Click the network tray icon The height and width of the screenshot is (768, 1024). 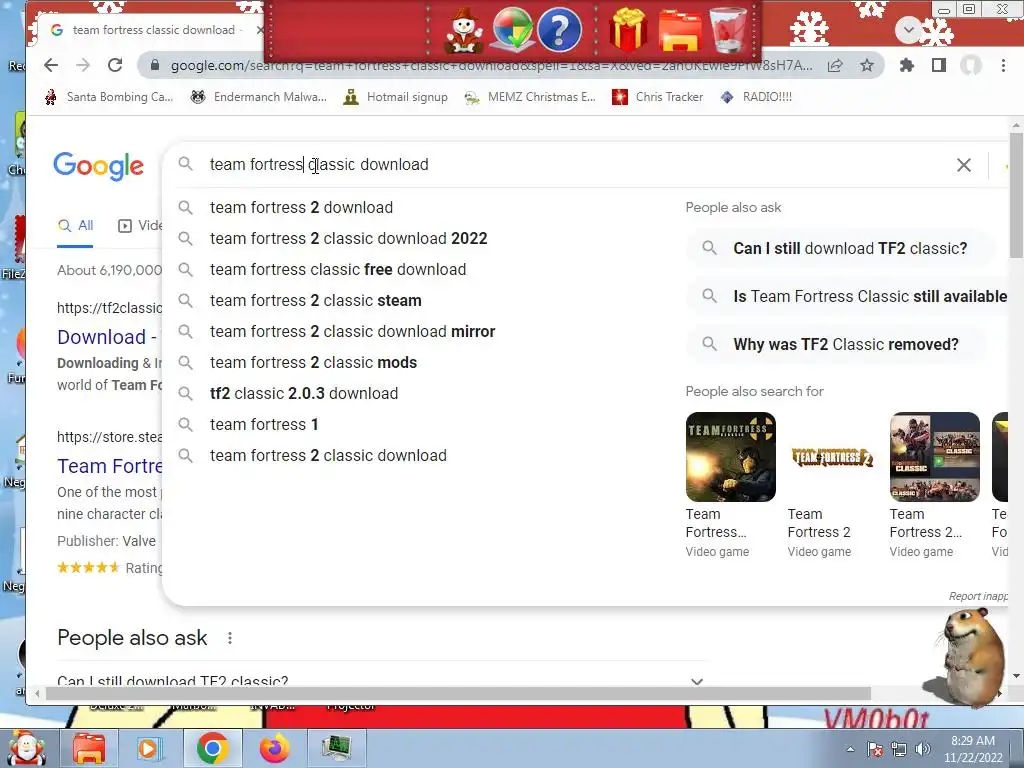[x=899, y=749]
